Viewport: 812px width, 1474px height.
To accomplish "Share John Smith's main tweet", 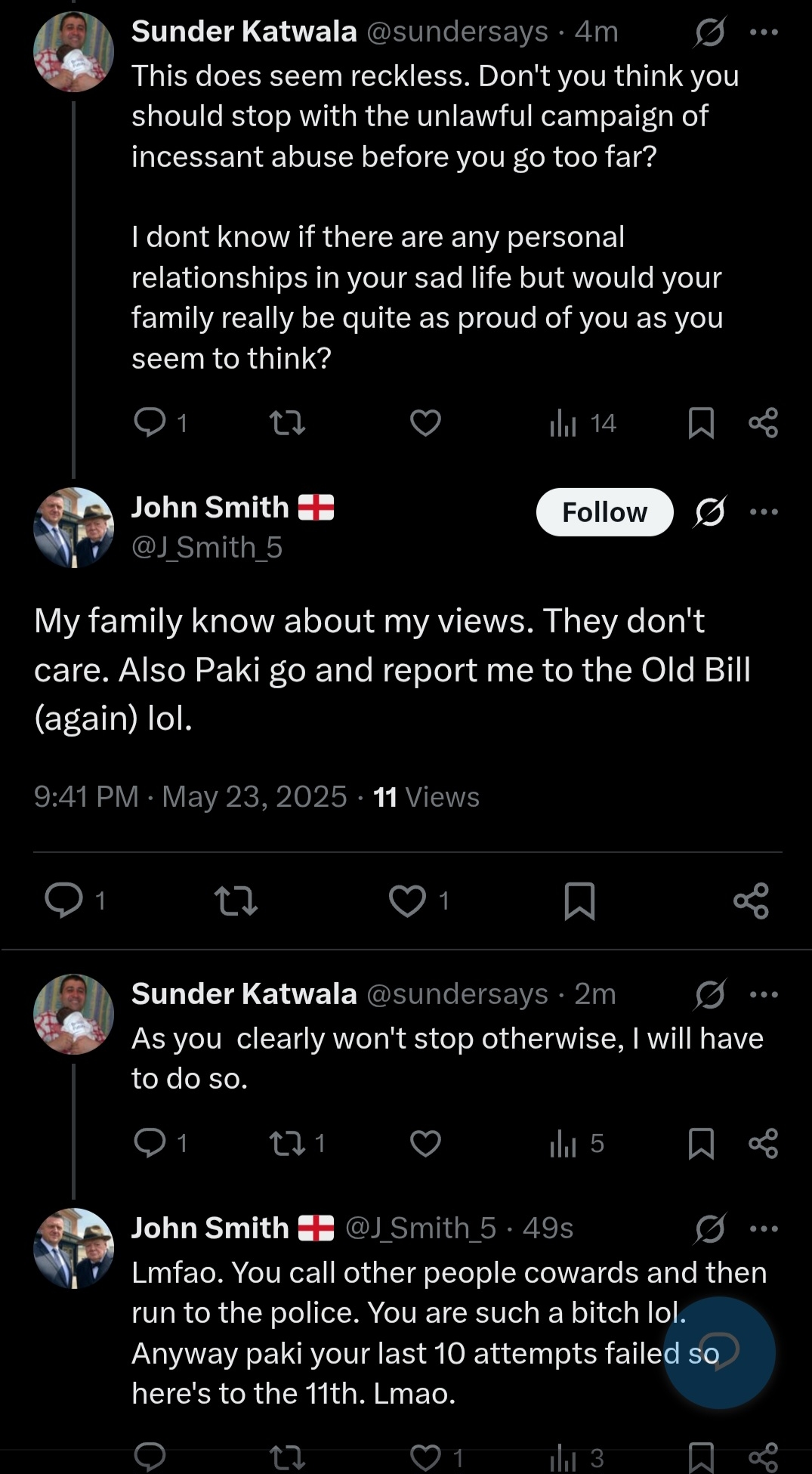I will [751, 901].
